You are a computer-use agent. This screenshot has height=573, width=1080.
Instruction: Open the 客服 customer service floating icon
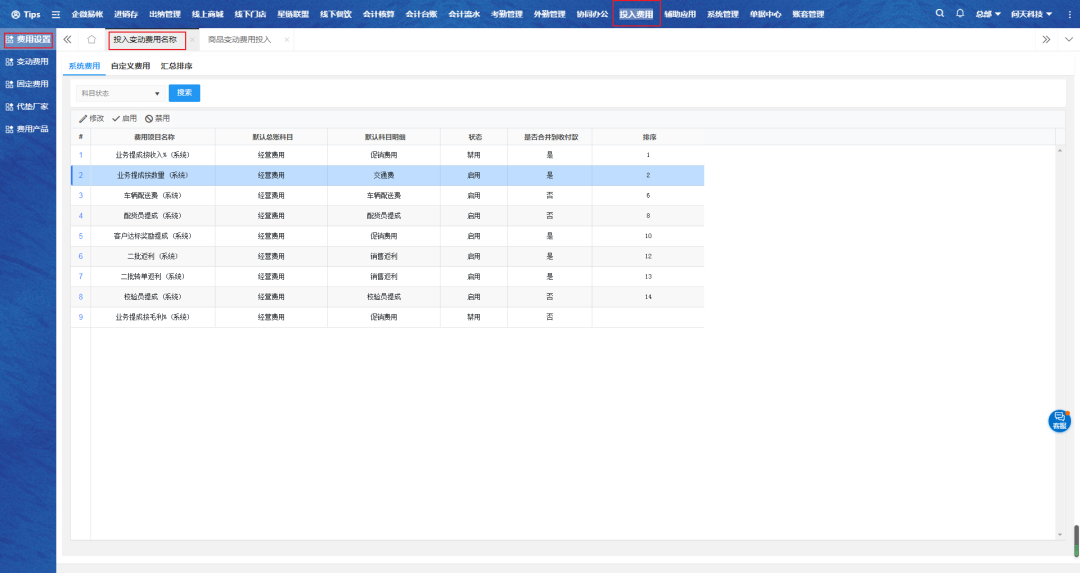click(1059, 420)
